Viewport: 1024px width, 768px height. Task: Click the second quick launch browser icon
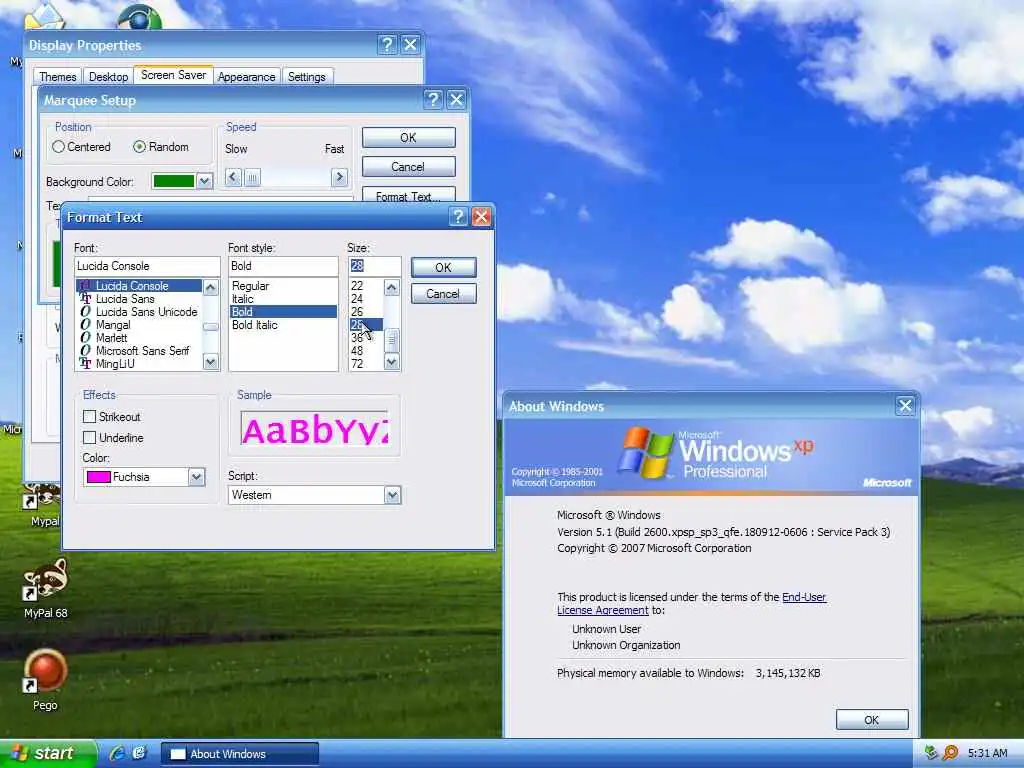[x=139, y=754]
